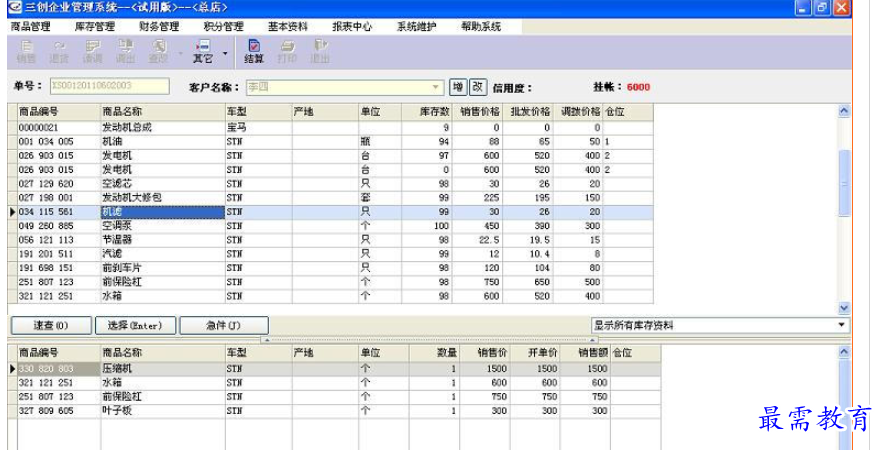Click the red 6000 挂帐 value
This screenshot has width=880, height=450.
coord(638,87)
